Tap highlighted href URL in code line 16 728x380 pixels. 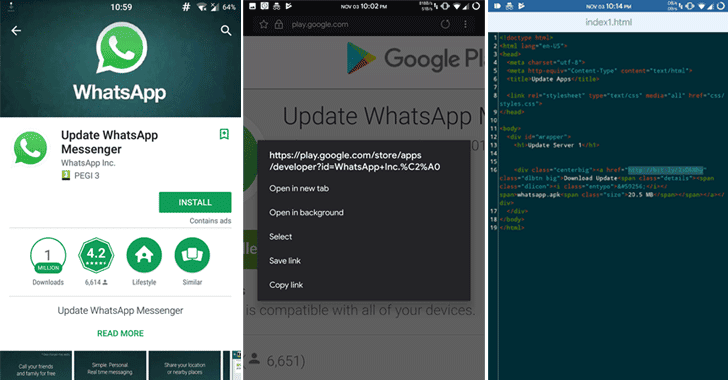tap(666, 170)
